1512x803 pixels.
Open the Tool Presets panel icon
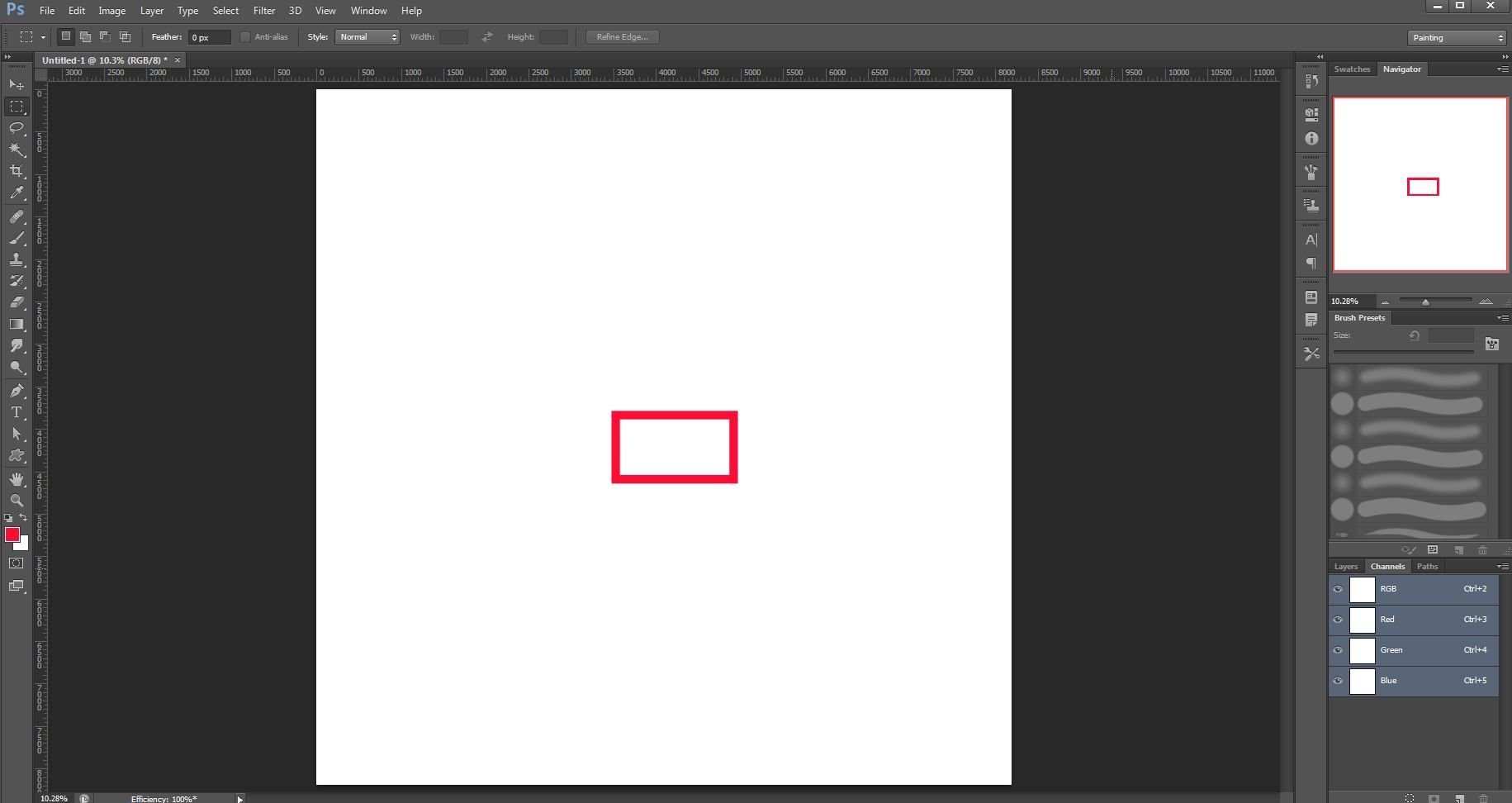click(x=1311, y=354)
